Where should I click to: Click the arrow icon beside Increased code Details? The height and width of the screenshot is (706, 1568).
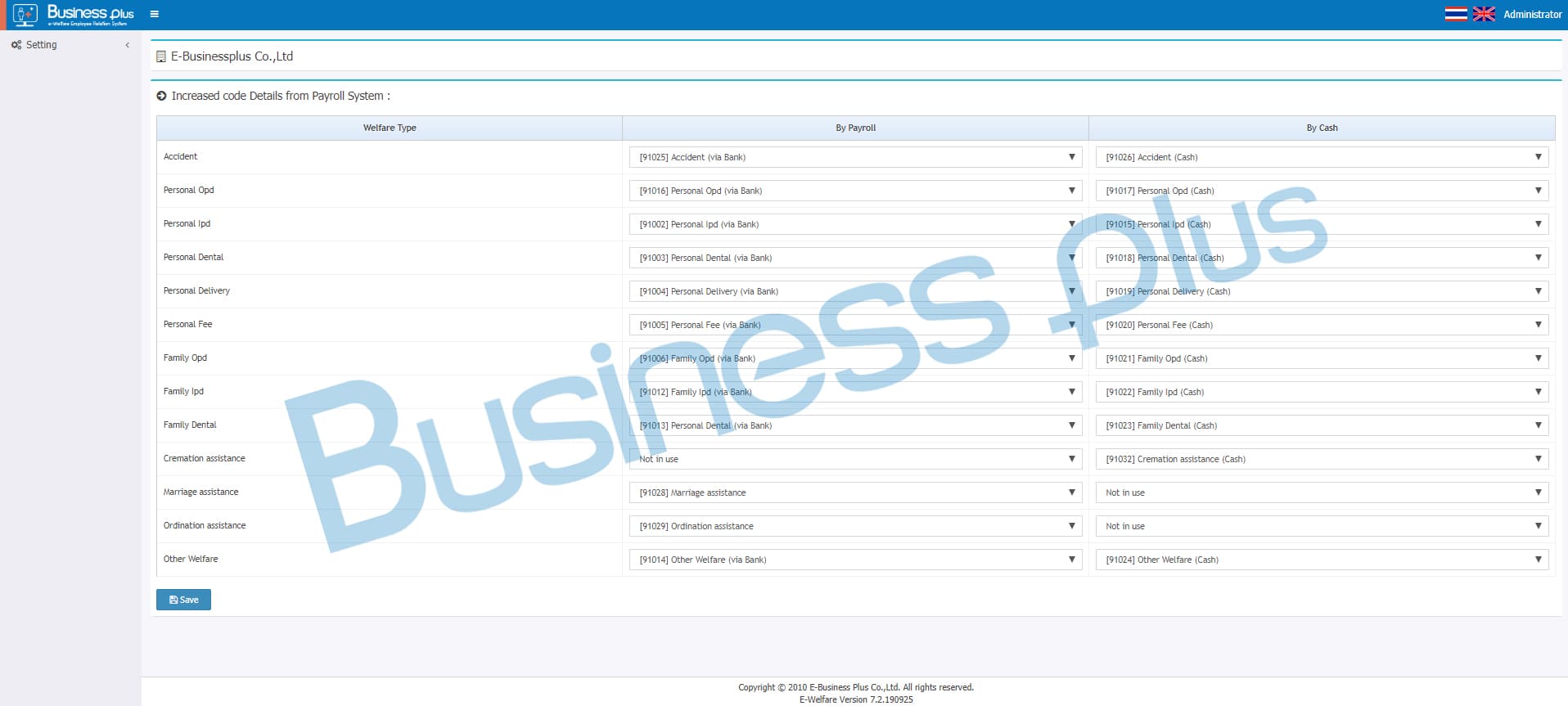tap(161, 96)
